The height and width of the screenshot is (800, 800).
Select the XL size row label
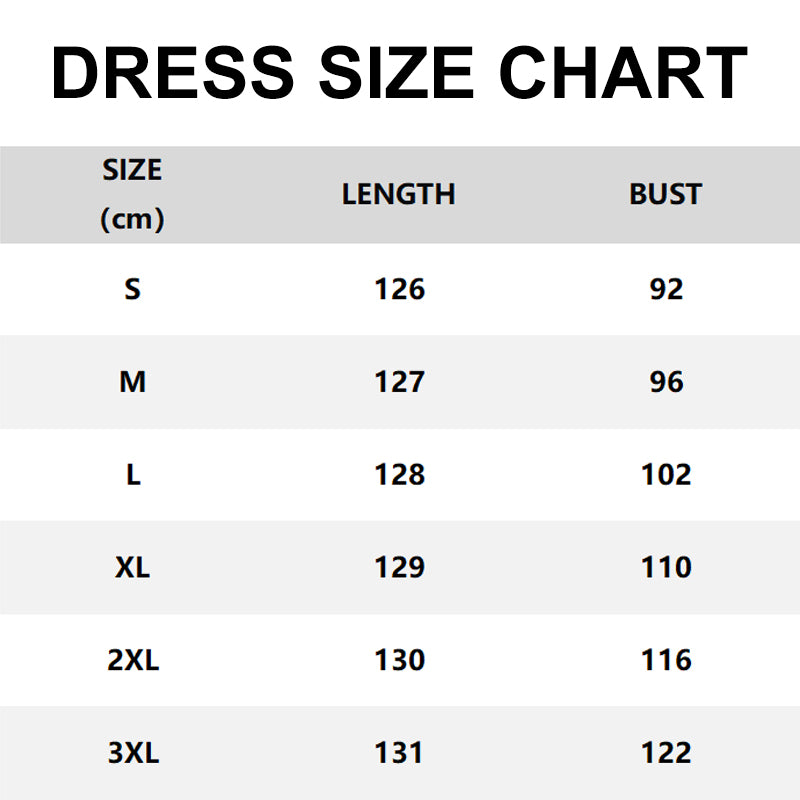pos(133,568)
